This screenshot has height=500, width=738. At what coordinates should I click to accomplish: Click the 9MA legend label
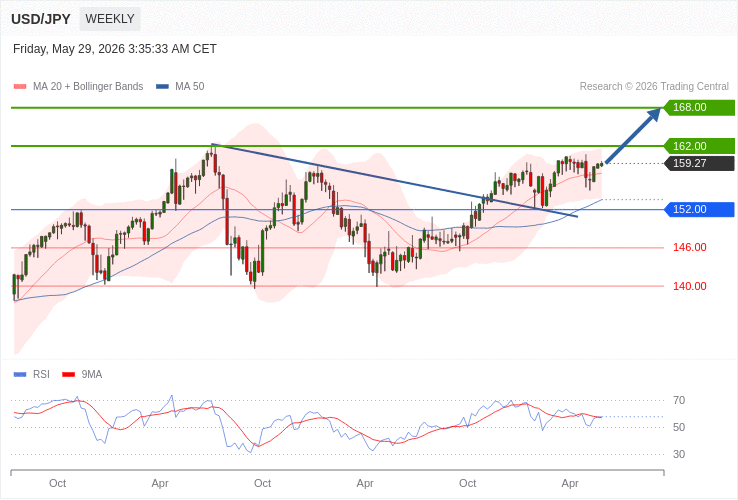pyautogui.click(x=92, y=374)
